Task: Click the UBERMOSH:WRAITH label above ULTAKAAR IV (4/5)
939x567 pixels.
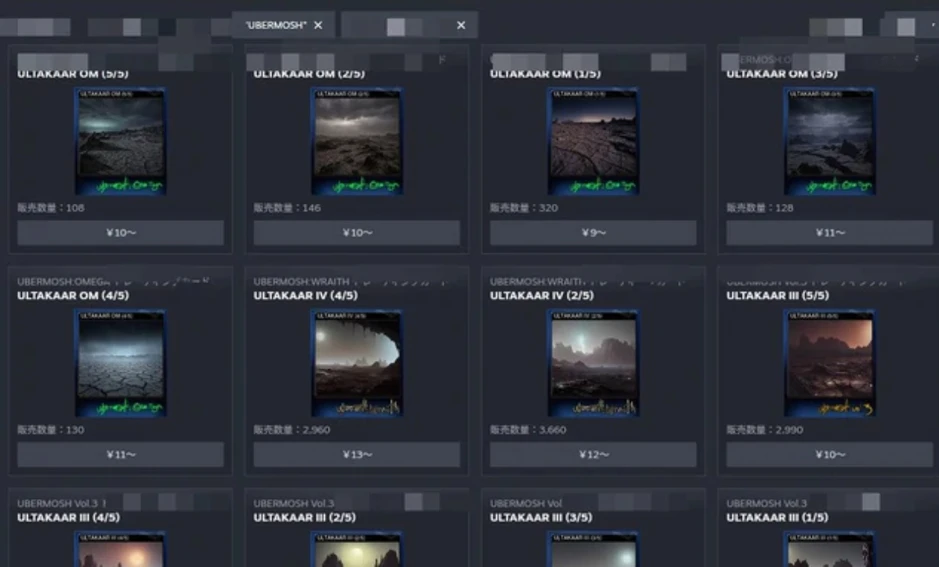Action: click(x=301, y=281)
